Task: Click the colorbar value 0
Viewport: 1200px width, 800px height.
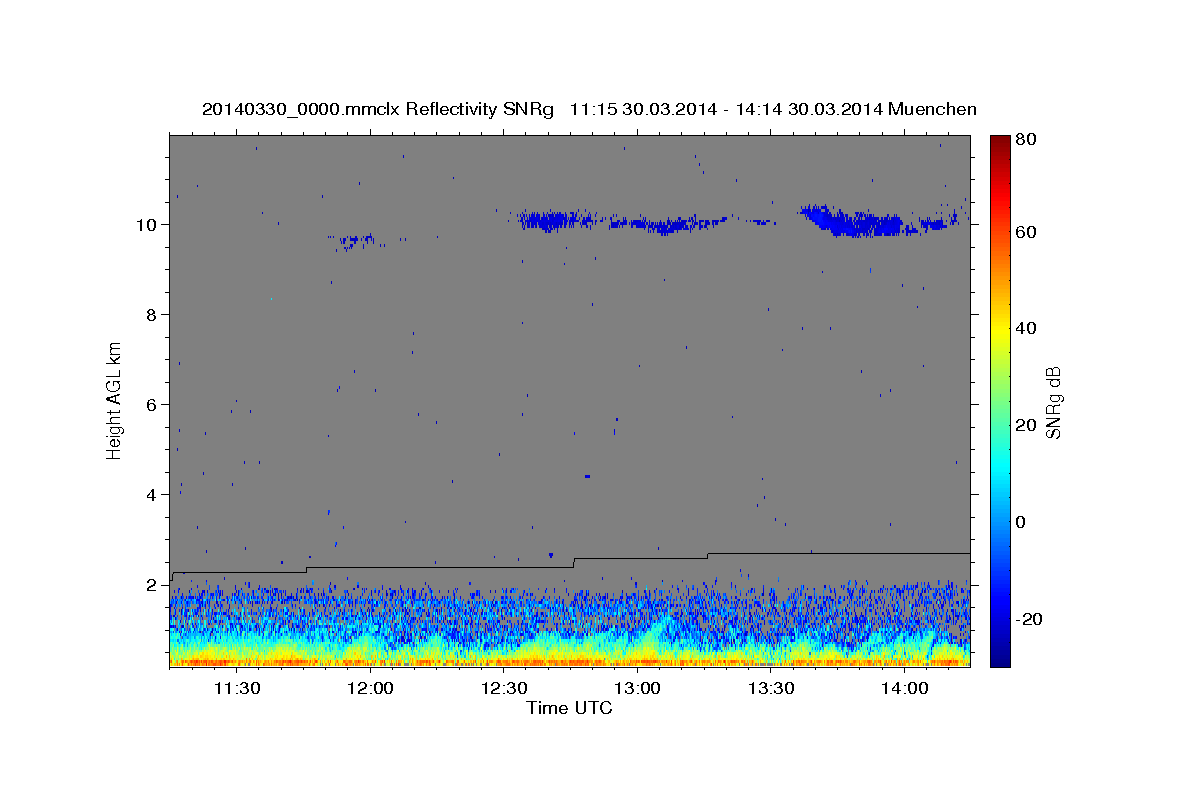Action: 1022,522
